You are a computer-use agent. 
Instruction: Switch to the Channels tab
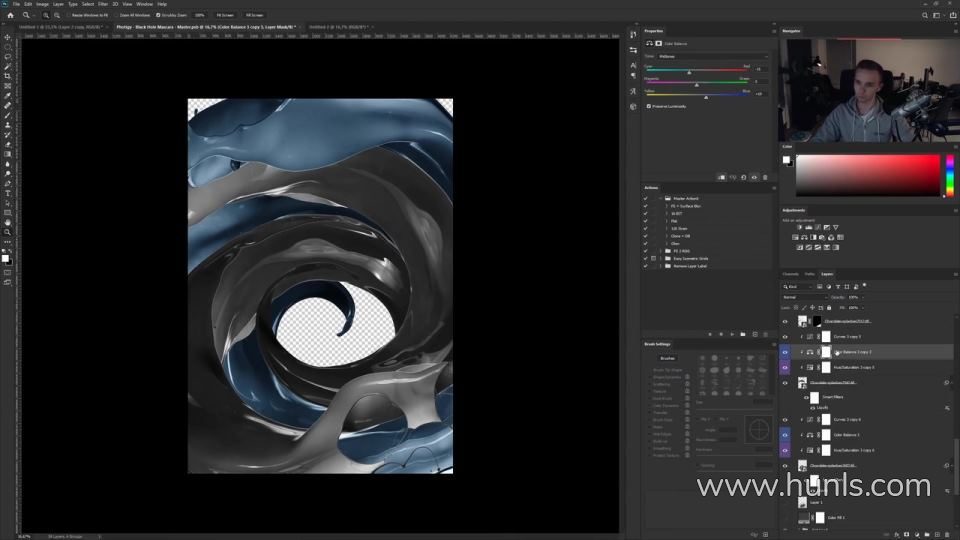pyautogui.click(x=790, y=273)
